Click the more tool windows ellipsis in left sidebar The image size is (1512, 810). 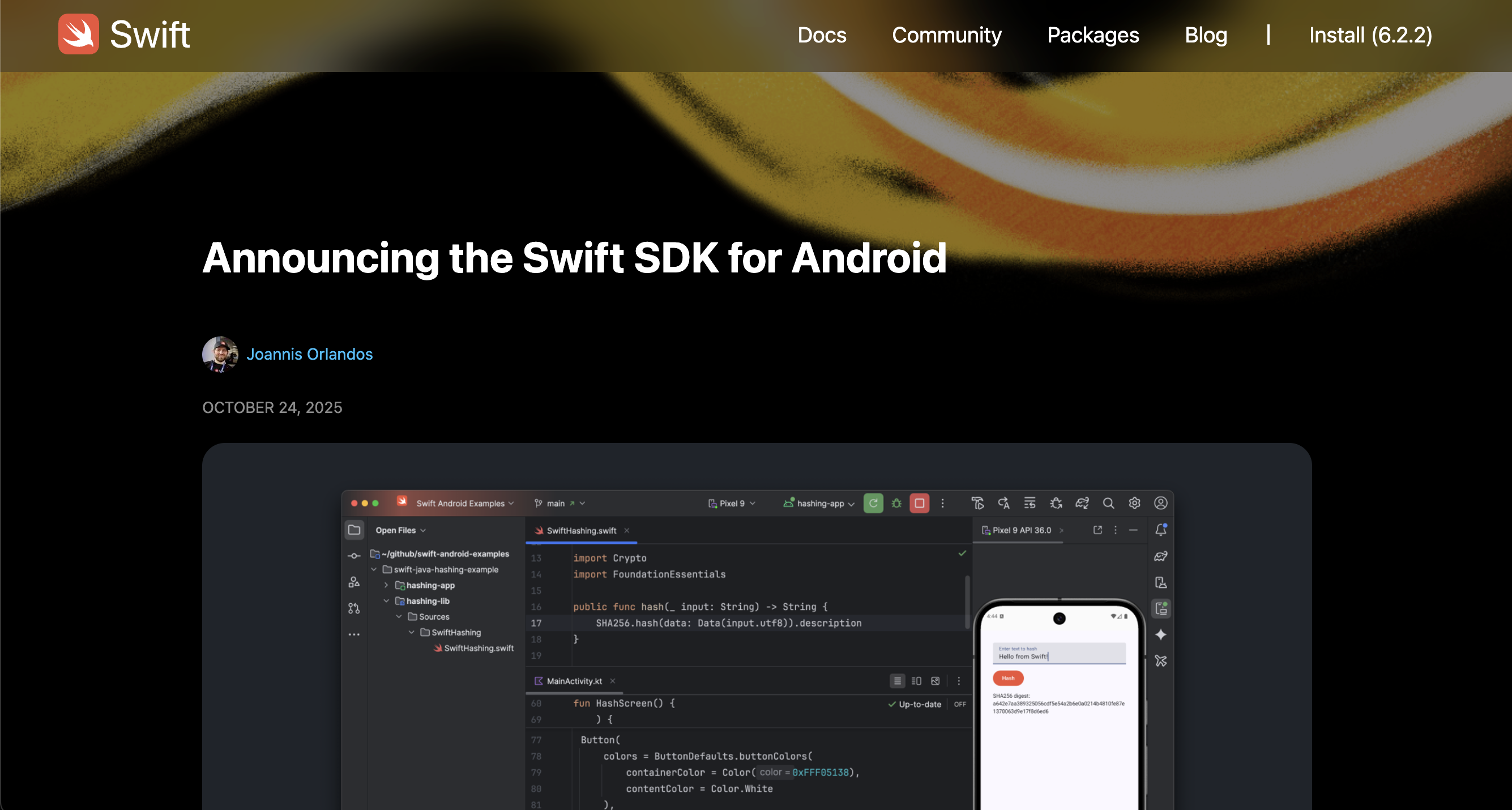[x=354, y=634]
